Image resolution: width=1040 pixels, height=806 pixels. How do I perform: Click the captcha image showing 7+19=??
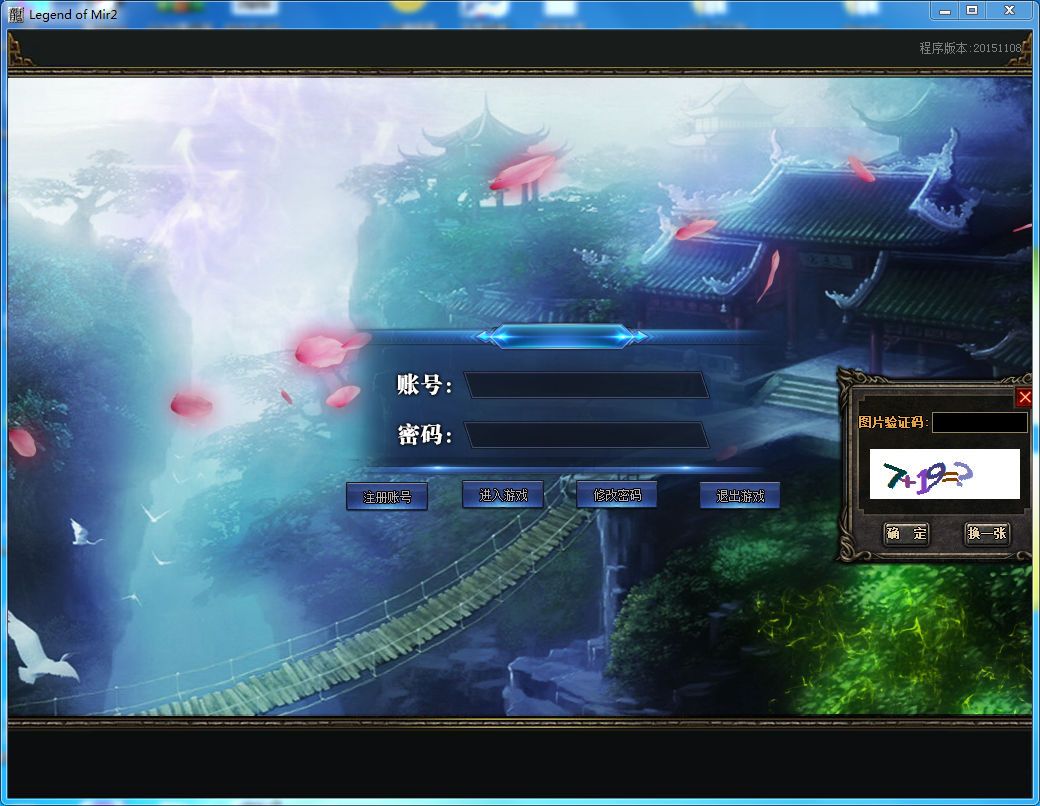coord(944,474)
